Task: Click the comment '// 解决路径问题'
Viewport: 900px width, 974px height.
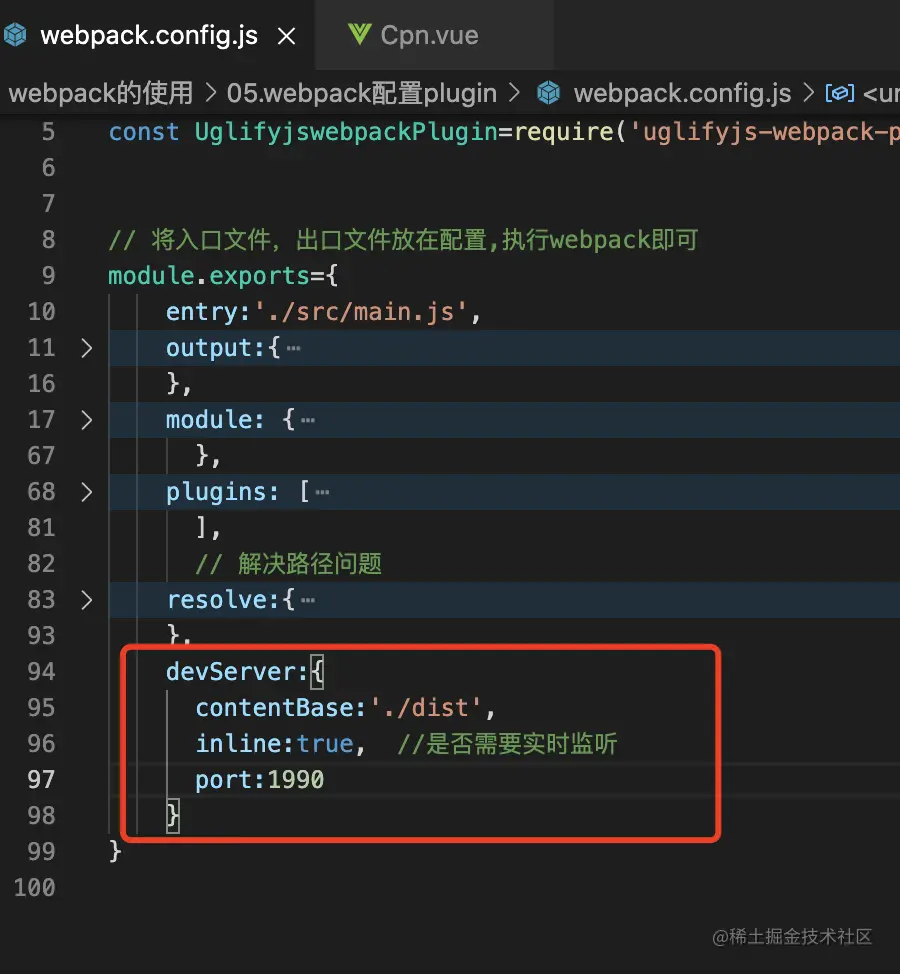Action: pyautogui.click(x=288, y=564)
